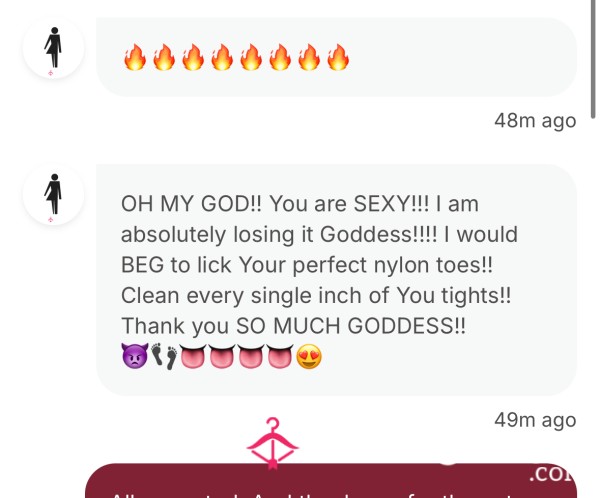Click the purple angry devil emoji
This screenshot has width=600, height=498.
click(x=135, y=356)
